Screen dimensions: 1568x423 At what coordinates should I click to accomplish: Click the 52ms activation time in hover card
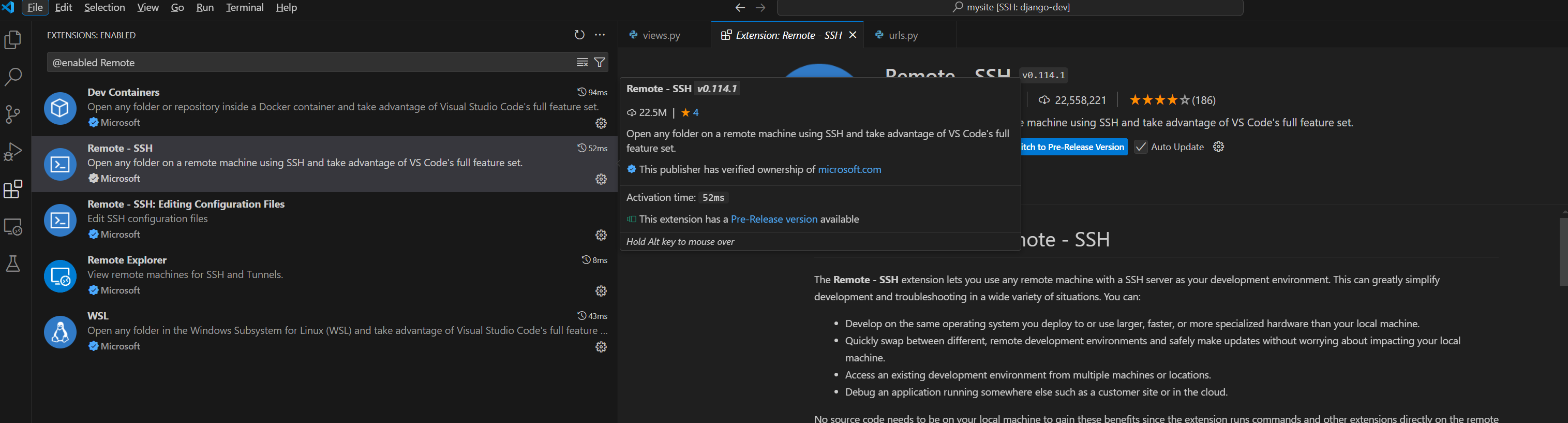(713, 197)
